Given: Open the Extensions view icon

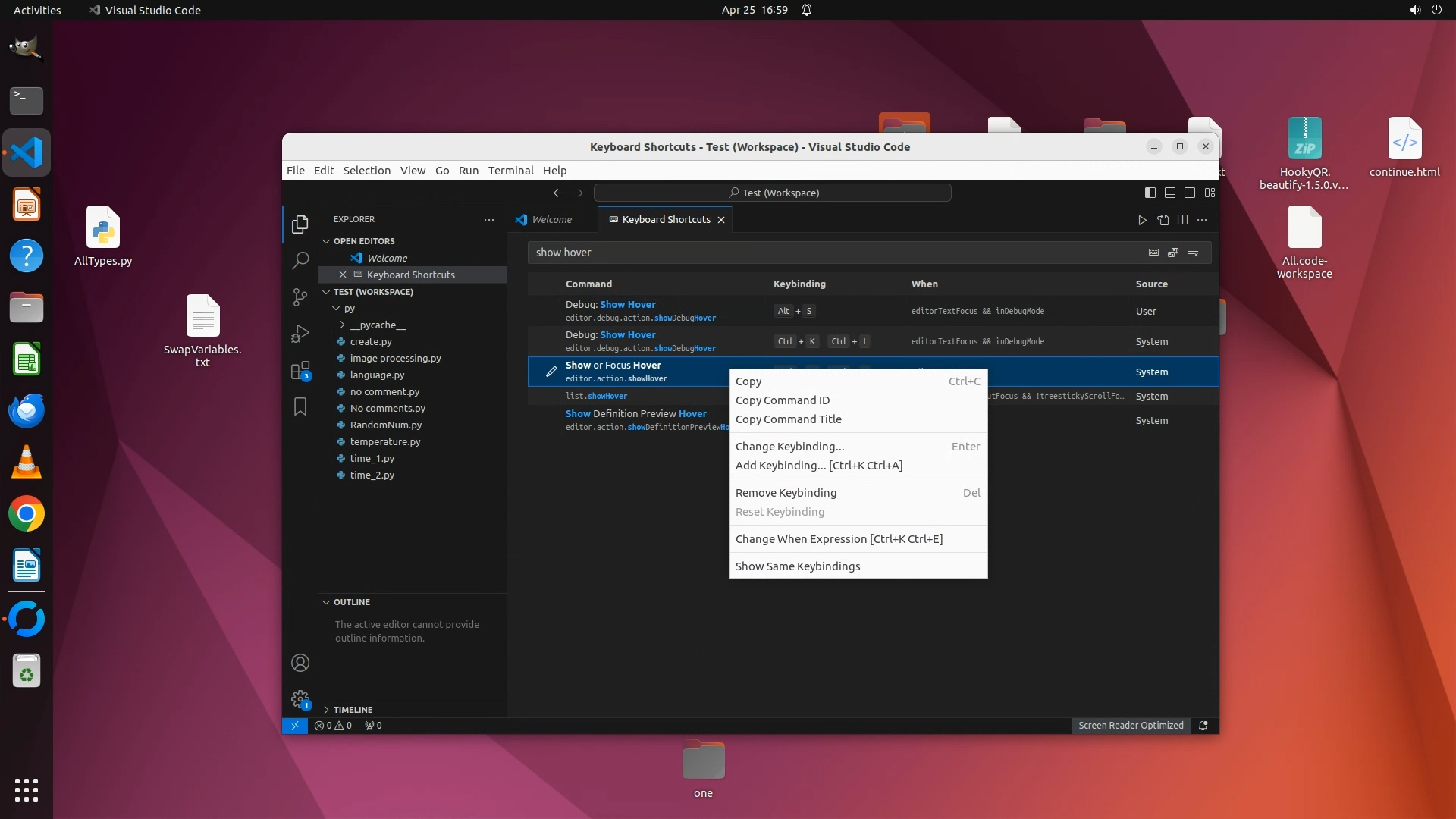Looking at the screenshot, I should coord(300,371).
